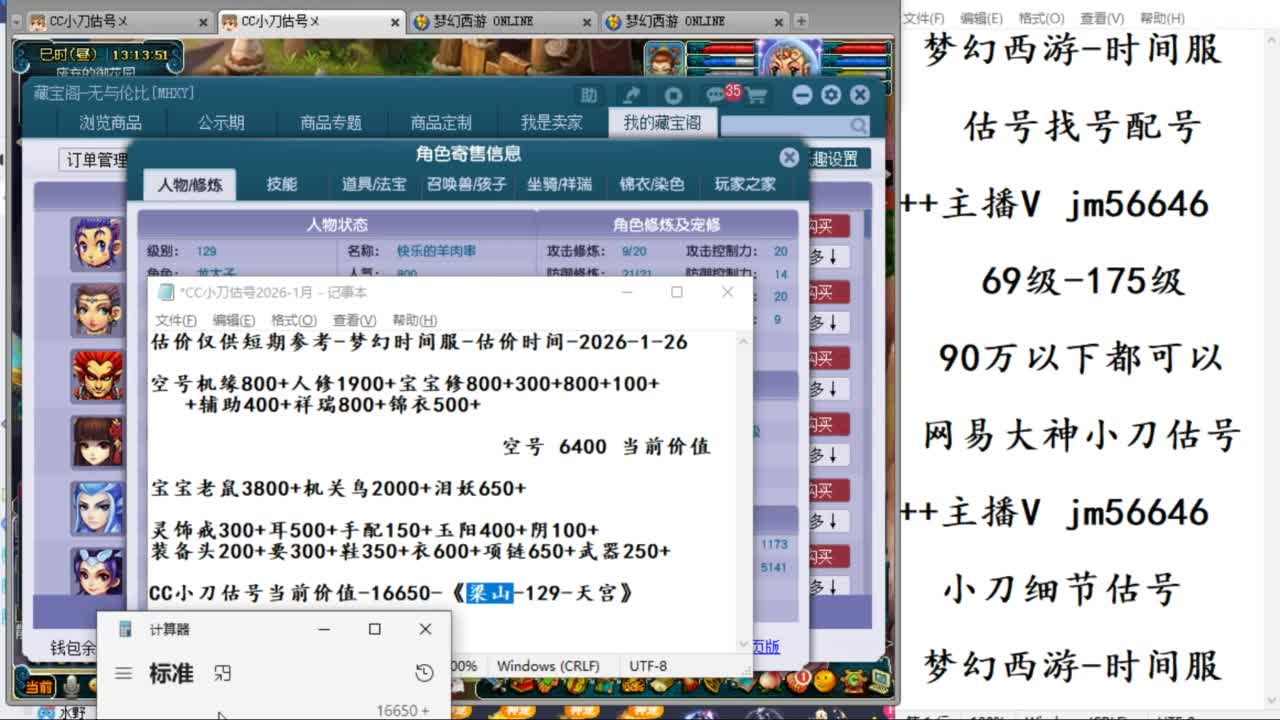Click highlighted 梁山 text in Notepad
Image resolution: width=1280 pixels, height=720 pixels.
tap(490, 593)
